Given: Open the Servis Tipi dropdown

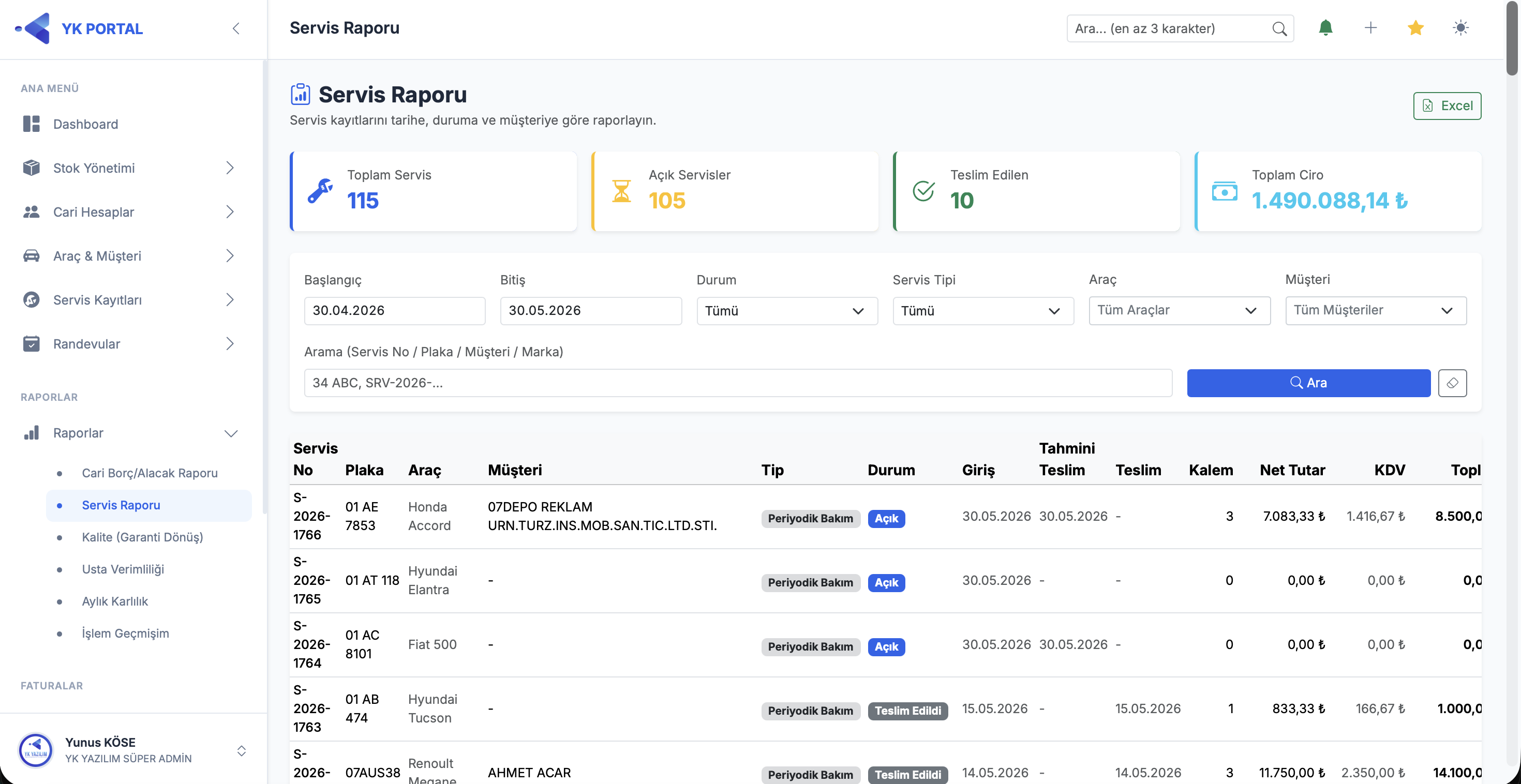Looking at the screenshot, I should click(x=982, y=310).
